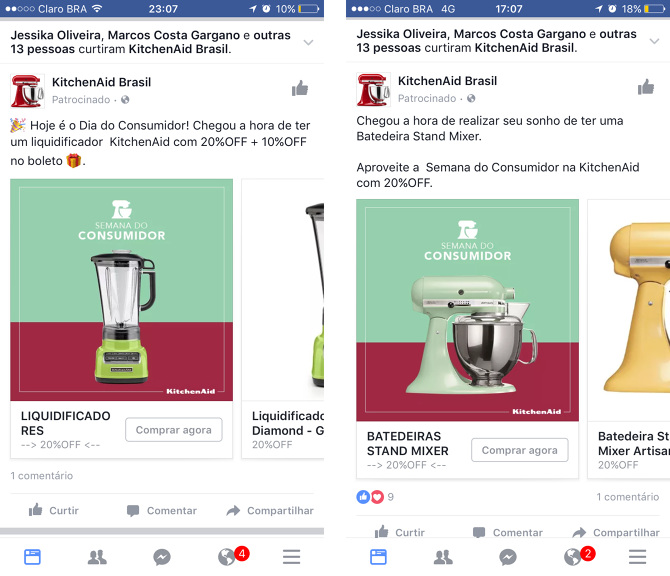The image size is (670, 576).
Task: Toggle Curtir on the left post
Action: pyautogui.click(x=53, y=510)
